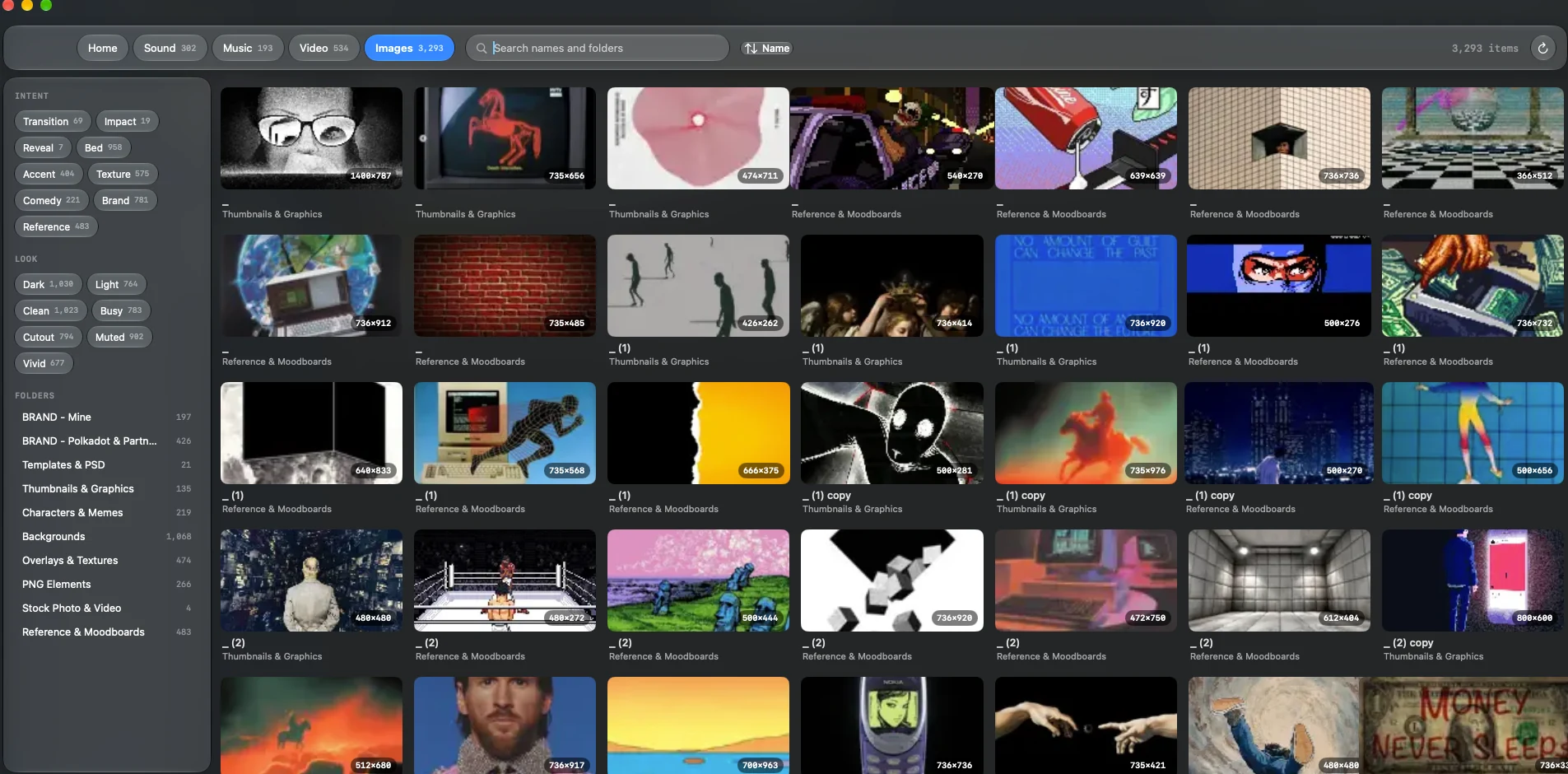This screenshot has height=774, width=1568.
Task: Enable the Brand filter chip
Action: (125, 200)
